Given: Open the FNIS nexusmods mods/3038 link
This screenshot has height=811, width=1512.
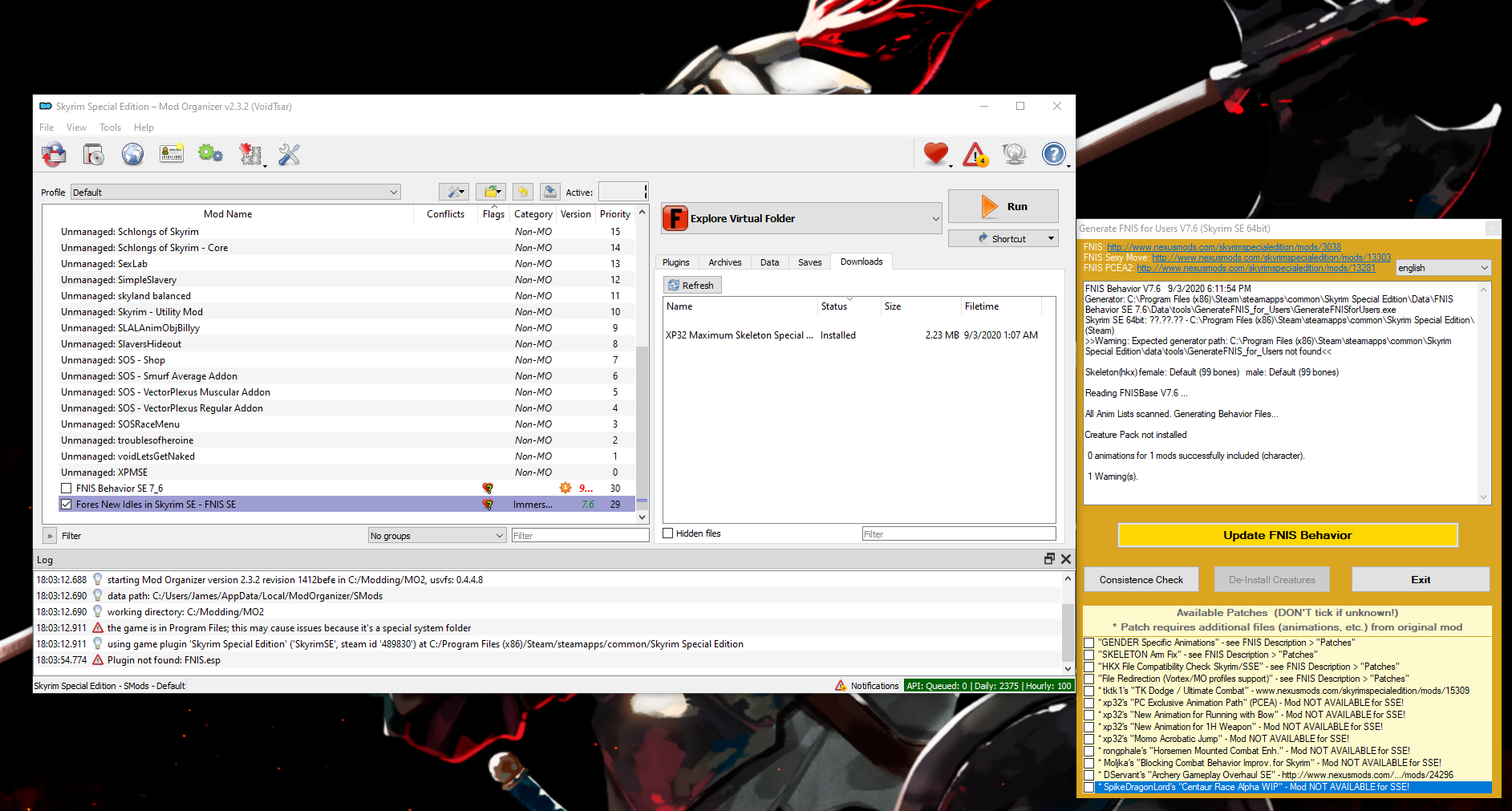Looking at the screenshot, I should [x=1224, y=247].
